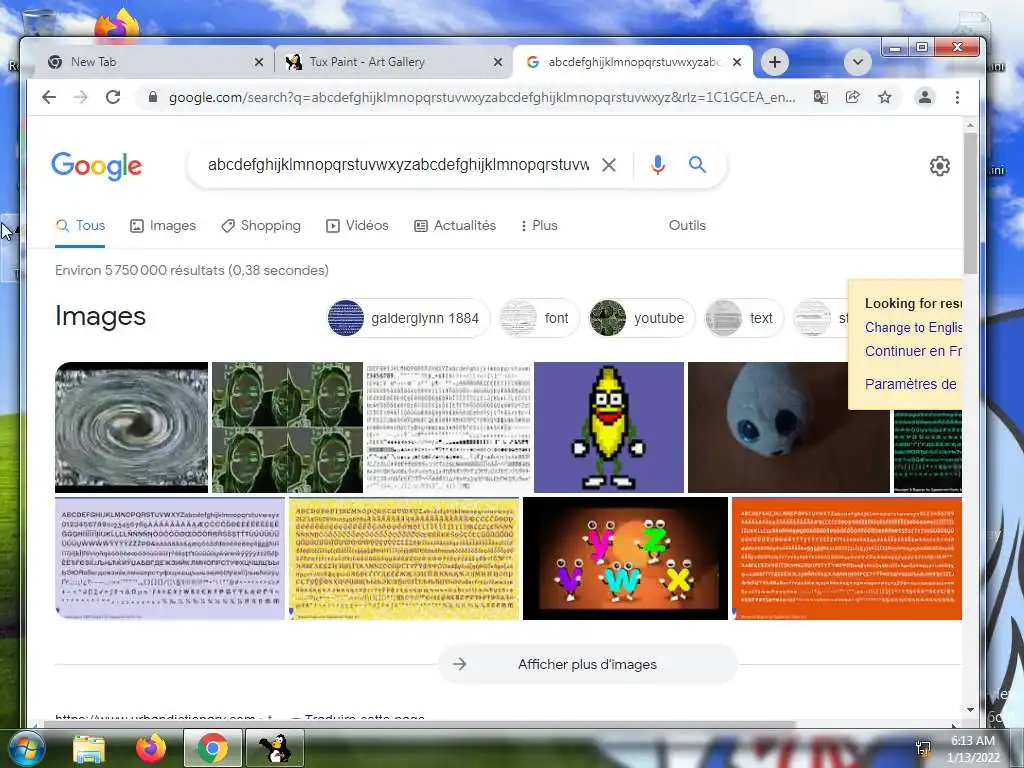Close the Google search results tab
This screenshot has height=768, width=1024.
[x=737, y=62]
